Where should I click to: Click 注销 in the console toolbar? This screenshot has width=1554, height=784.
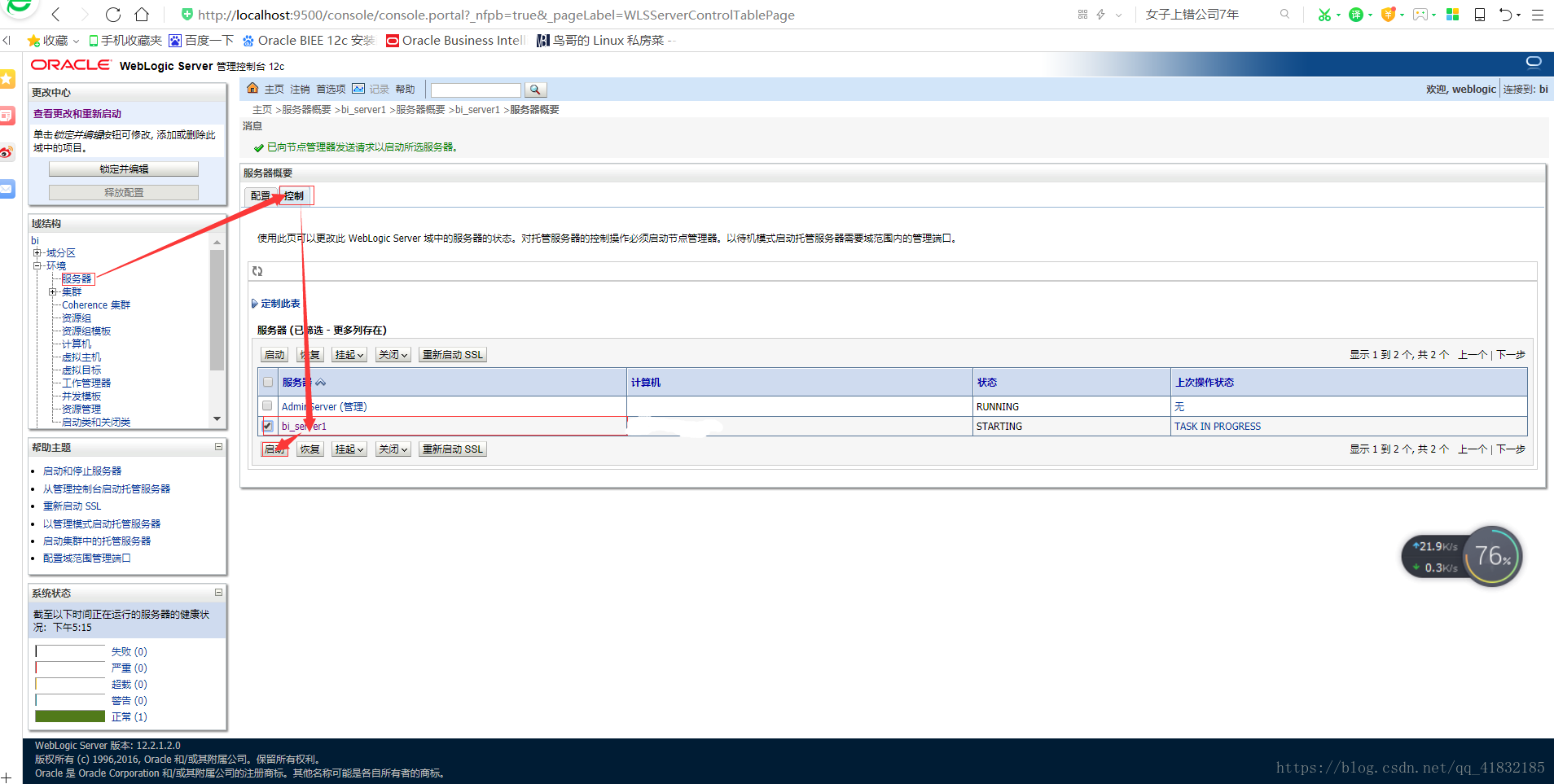pyautogui.click(x=300, y=90)
